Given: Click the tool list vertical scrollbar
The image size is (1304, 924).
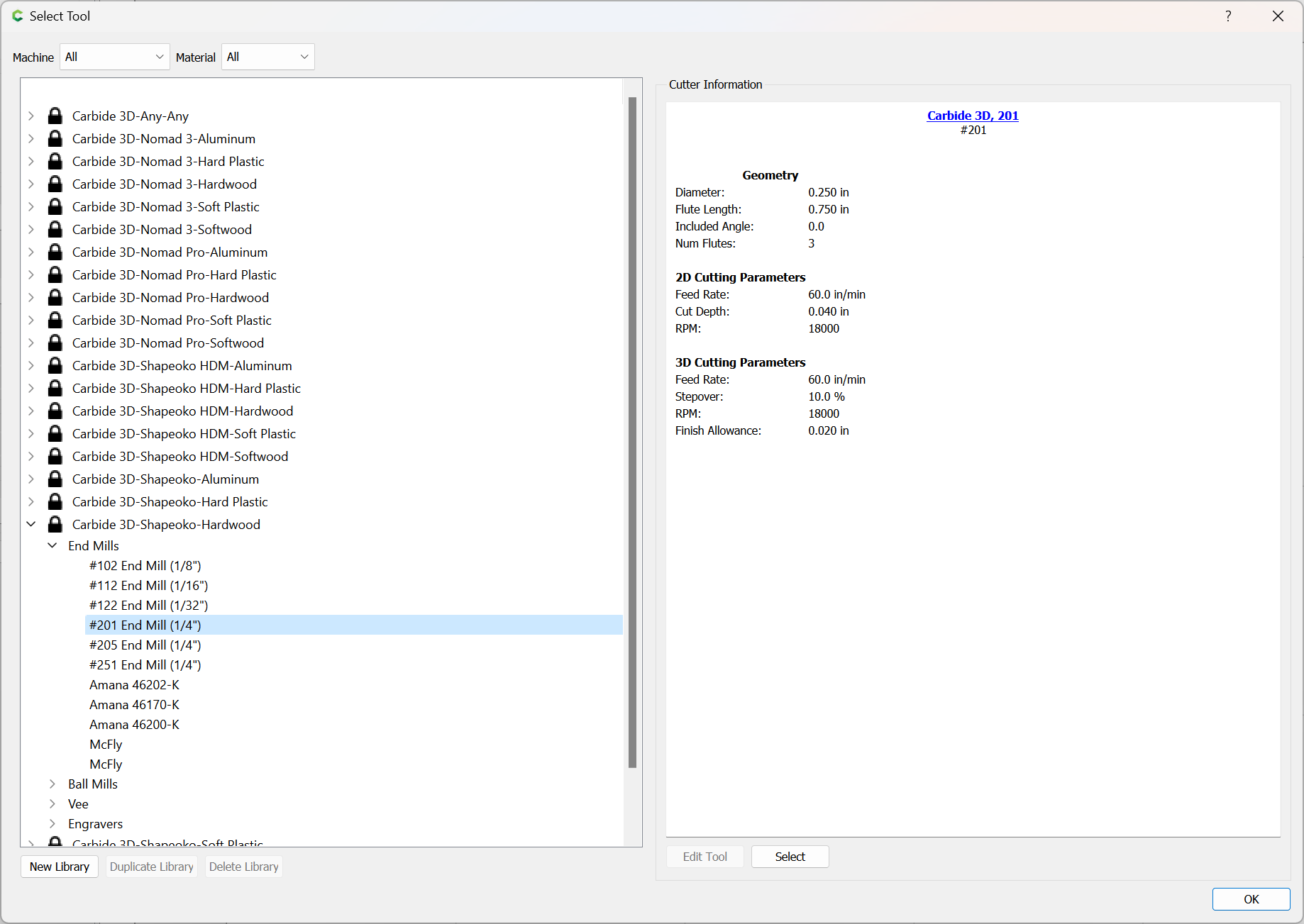Looking at the screenshot, I should pos(632,433).
